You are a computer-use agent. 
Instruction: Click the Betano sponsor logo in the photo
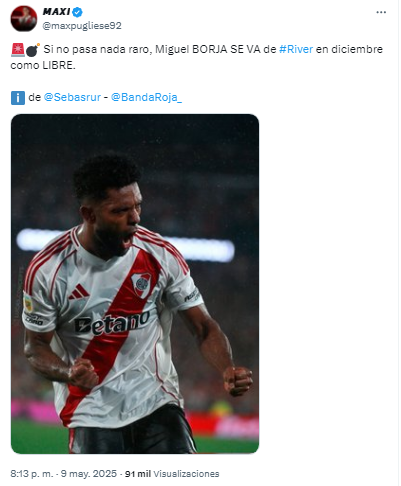pyautogui.click(x=112, y=323)
